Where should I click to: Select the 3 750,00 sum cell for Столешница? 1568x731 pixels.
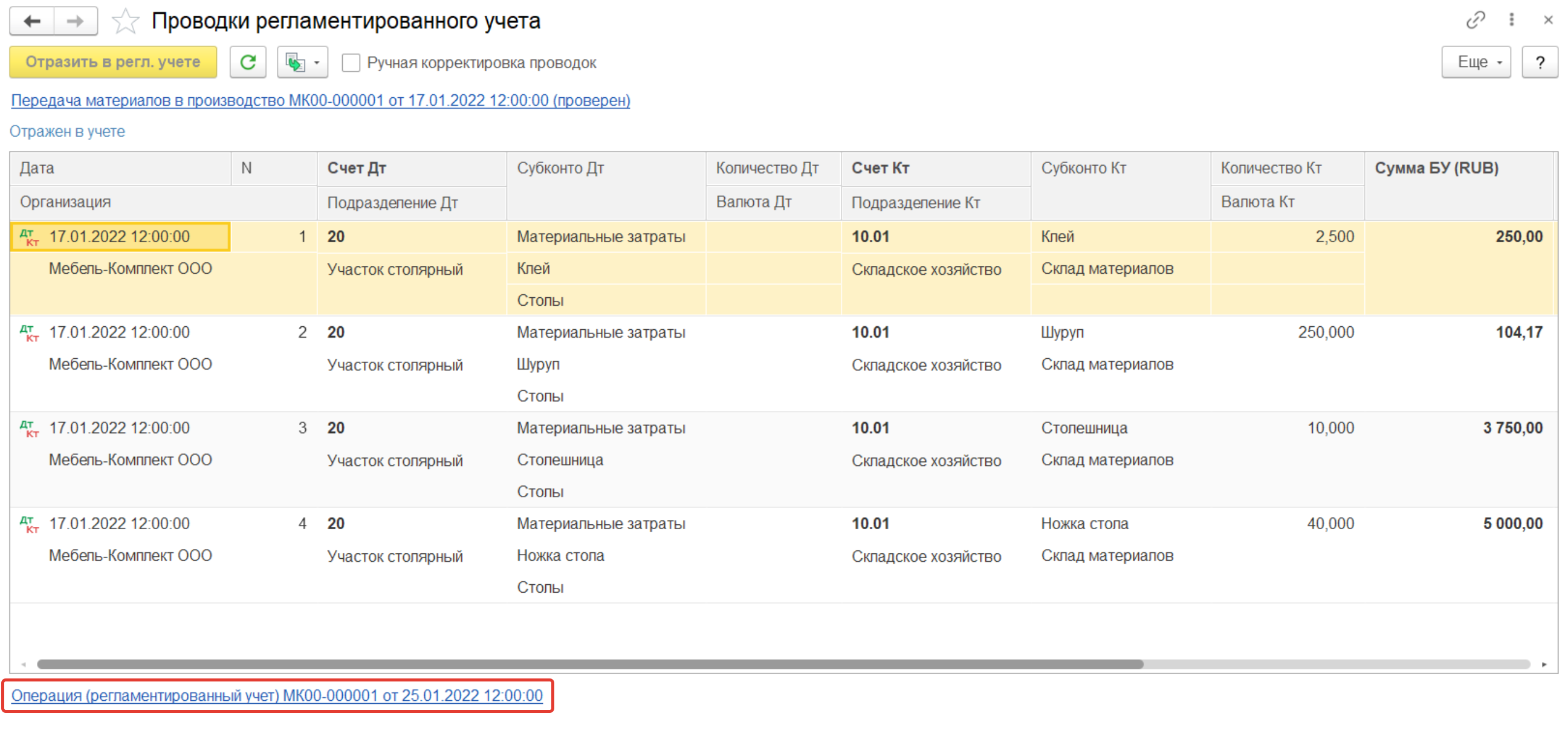[x=1512, y=428]
